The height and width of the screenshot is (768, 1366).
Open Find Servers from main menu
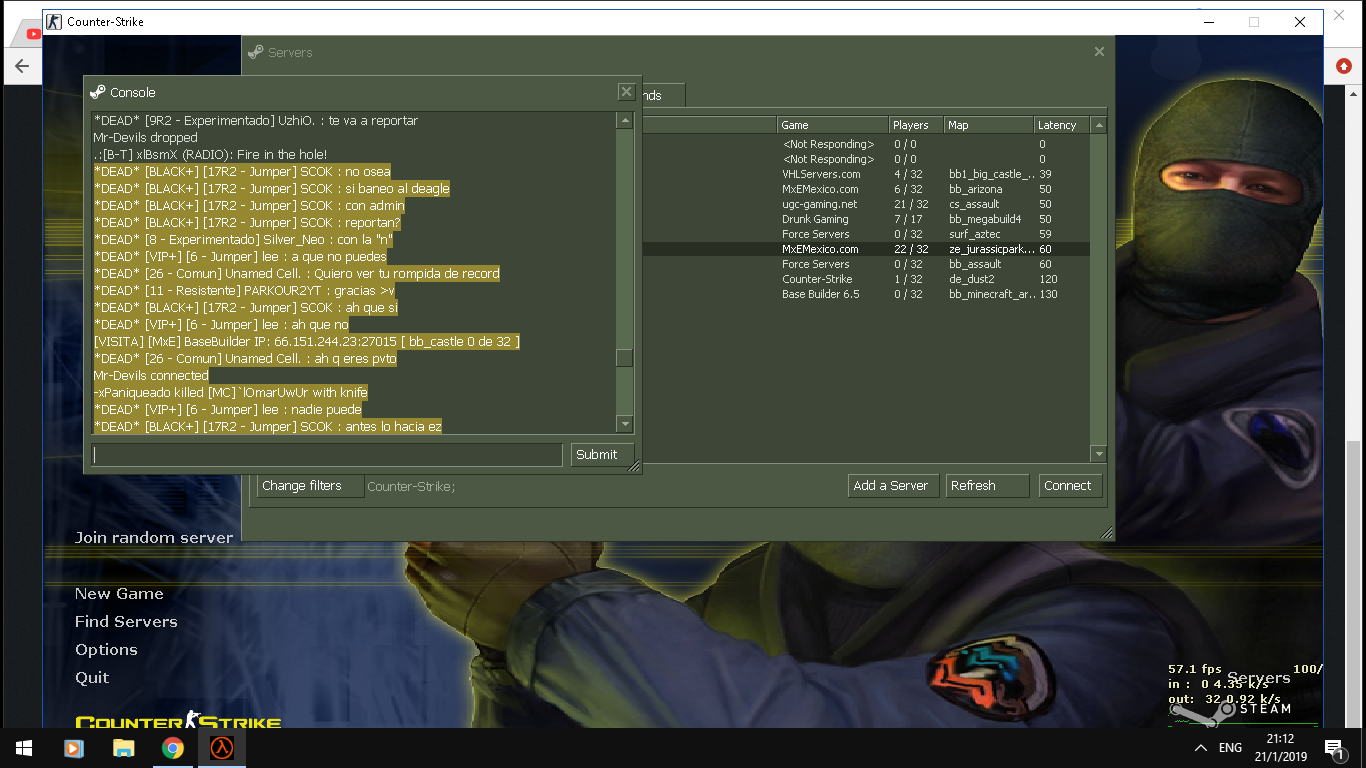point(126,622)
